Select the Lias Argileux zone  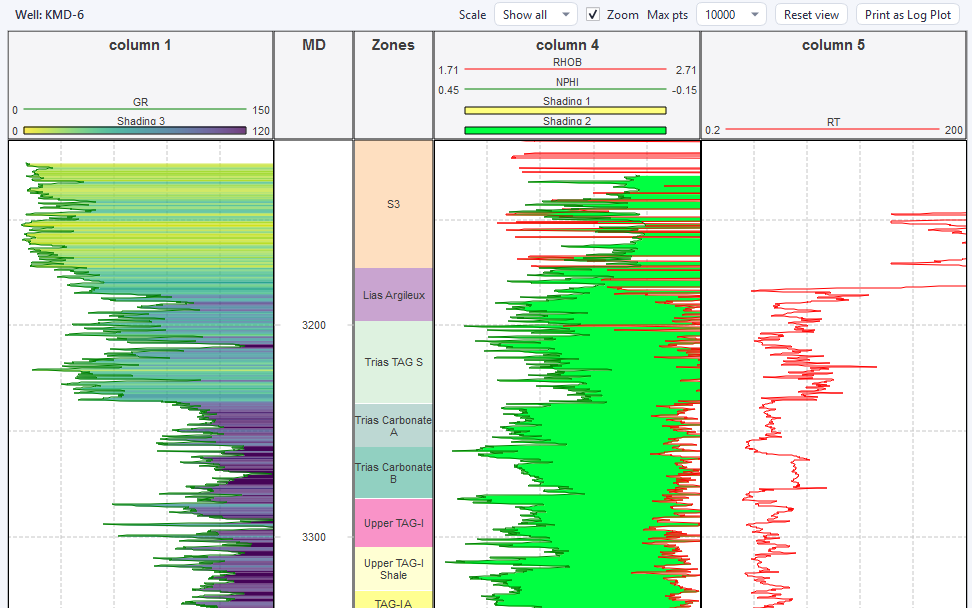(393, 294)
